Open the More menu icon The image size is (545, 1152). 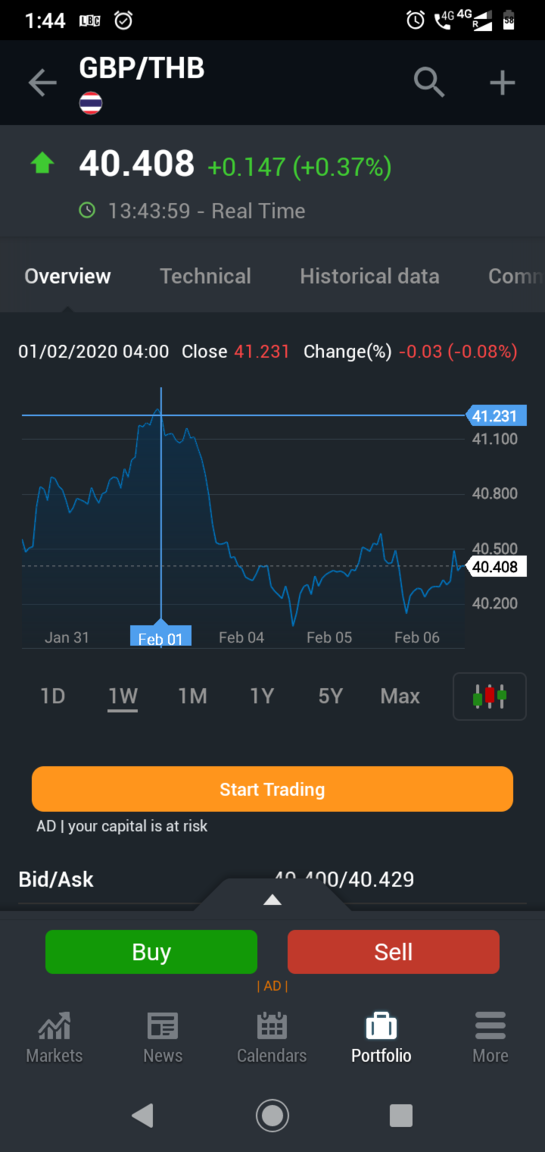490,1026
